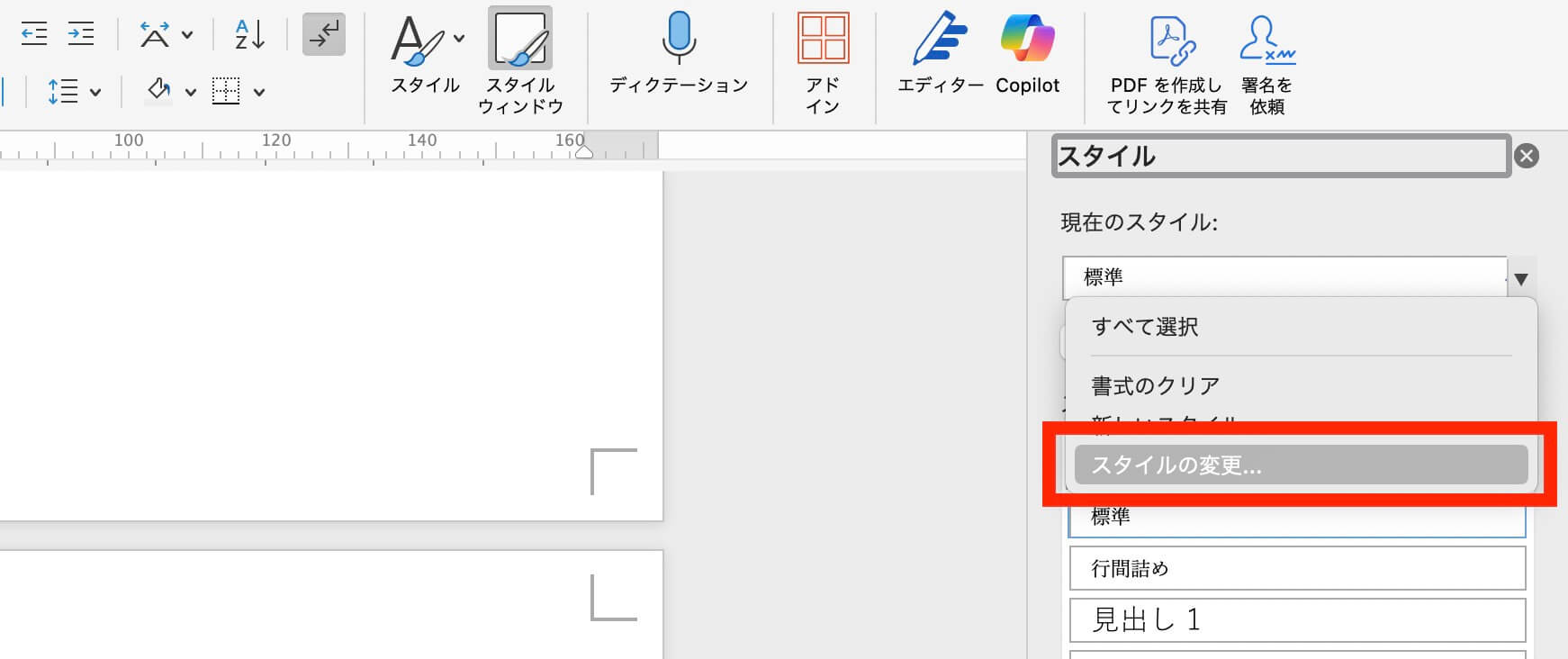Expand the borders dropdown arrow
This screenshot has width=1568, height=659.
click(x=259, y=92)
